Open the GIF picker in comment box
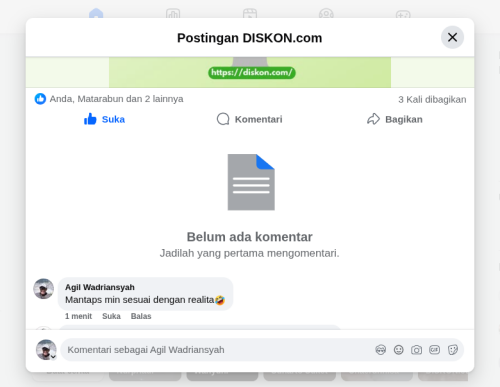The image size is (500, 387). [434, 350]
